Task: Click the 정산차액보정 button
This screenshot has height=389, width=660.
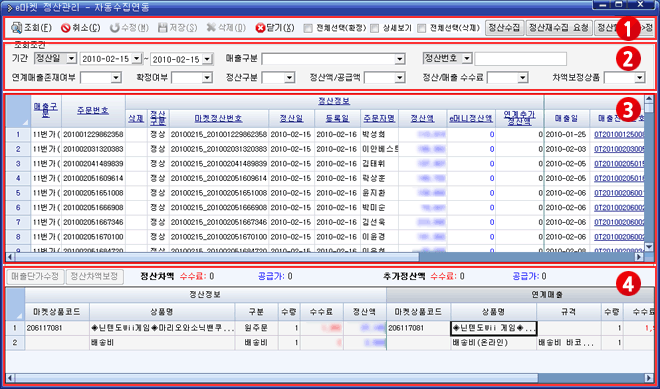Action: (95, 277)
